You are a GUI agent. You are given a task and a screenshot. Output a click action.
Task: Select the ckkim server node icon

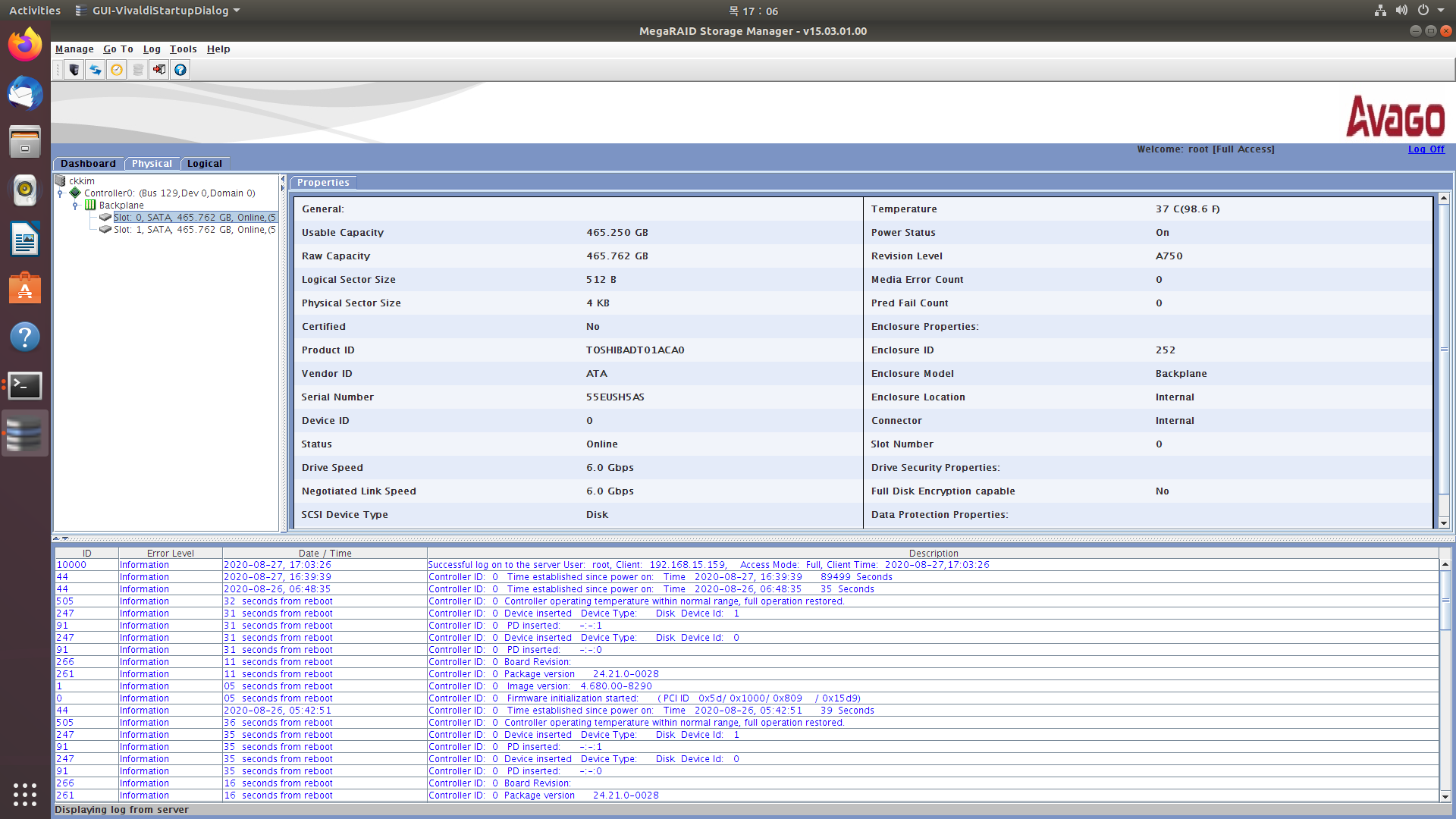(x=60, y=180)
